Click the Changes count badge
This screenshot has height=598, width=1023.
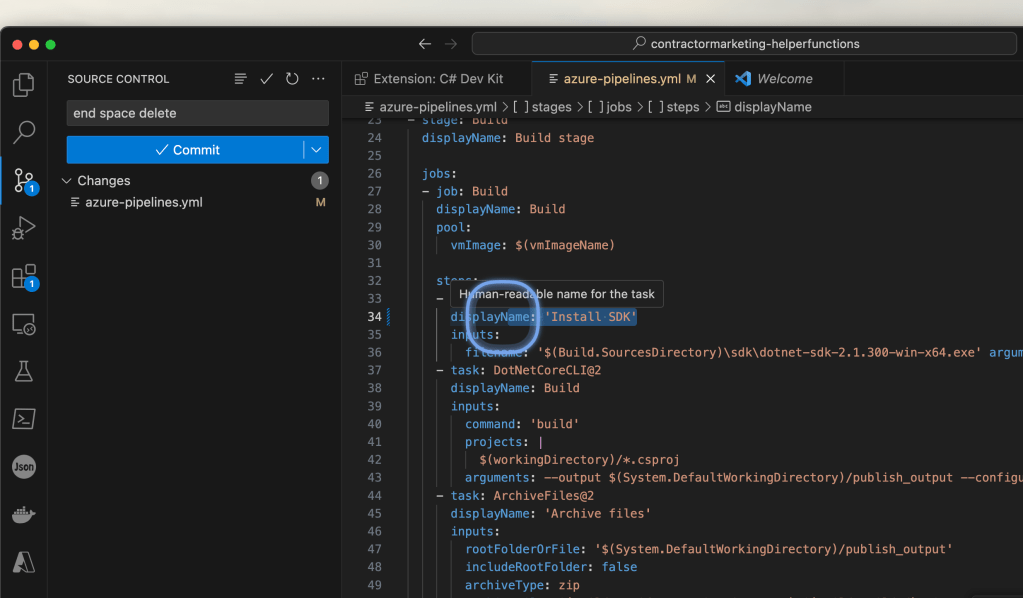(320, 181)
